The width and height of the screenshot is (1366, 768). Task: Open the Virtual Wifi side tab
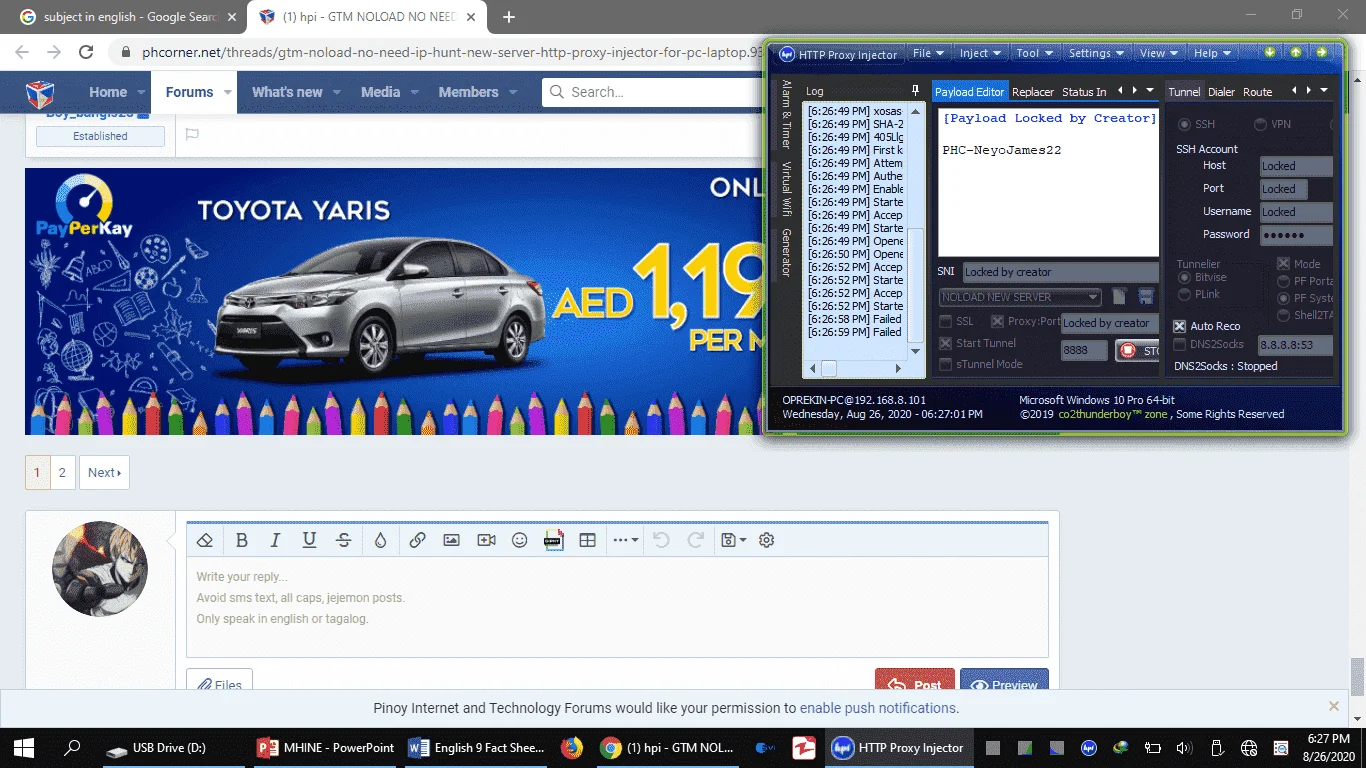786,189
